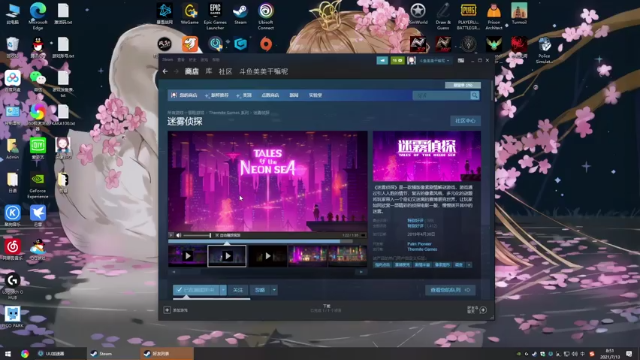Click the 社区中心 Community Hub button
The width and height of the screenshot is (640, 360).
coord(465,121)
